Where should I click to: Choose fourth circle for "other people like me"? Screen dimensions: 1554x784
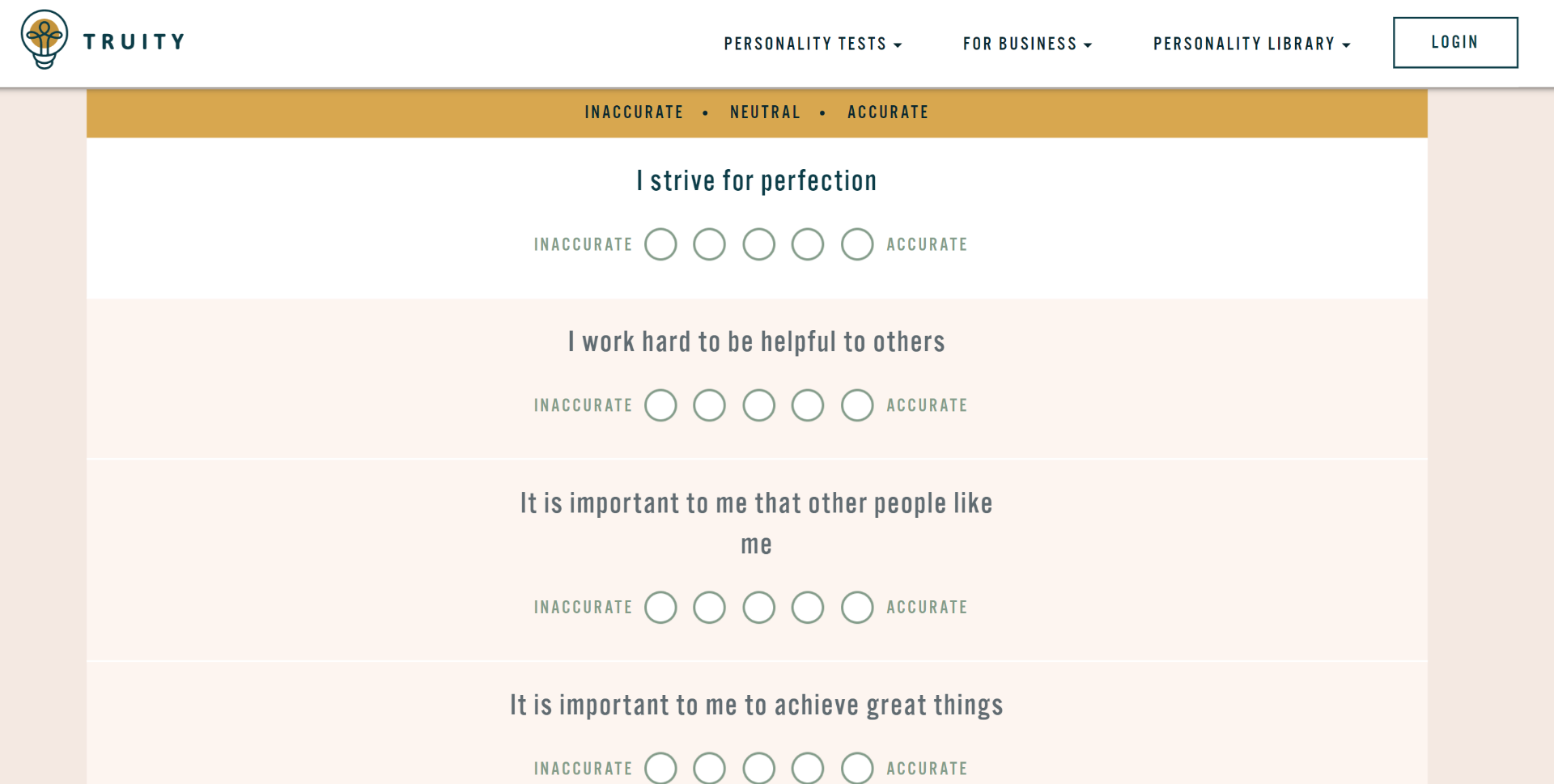pyautogui.click(x=807, y=608)
